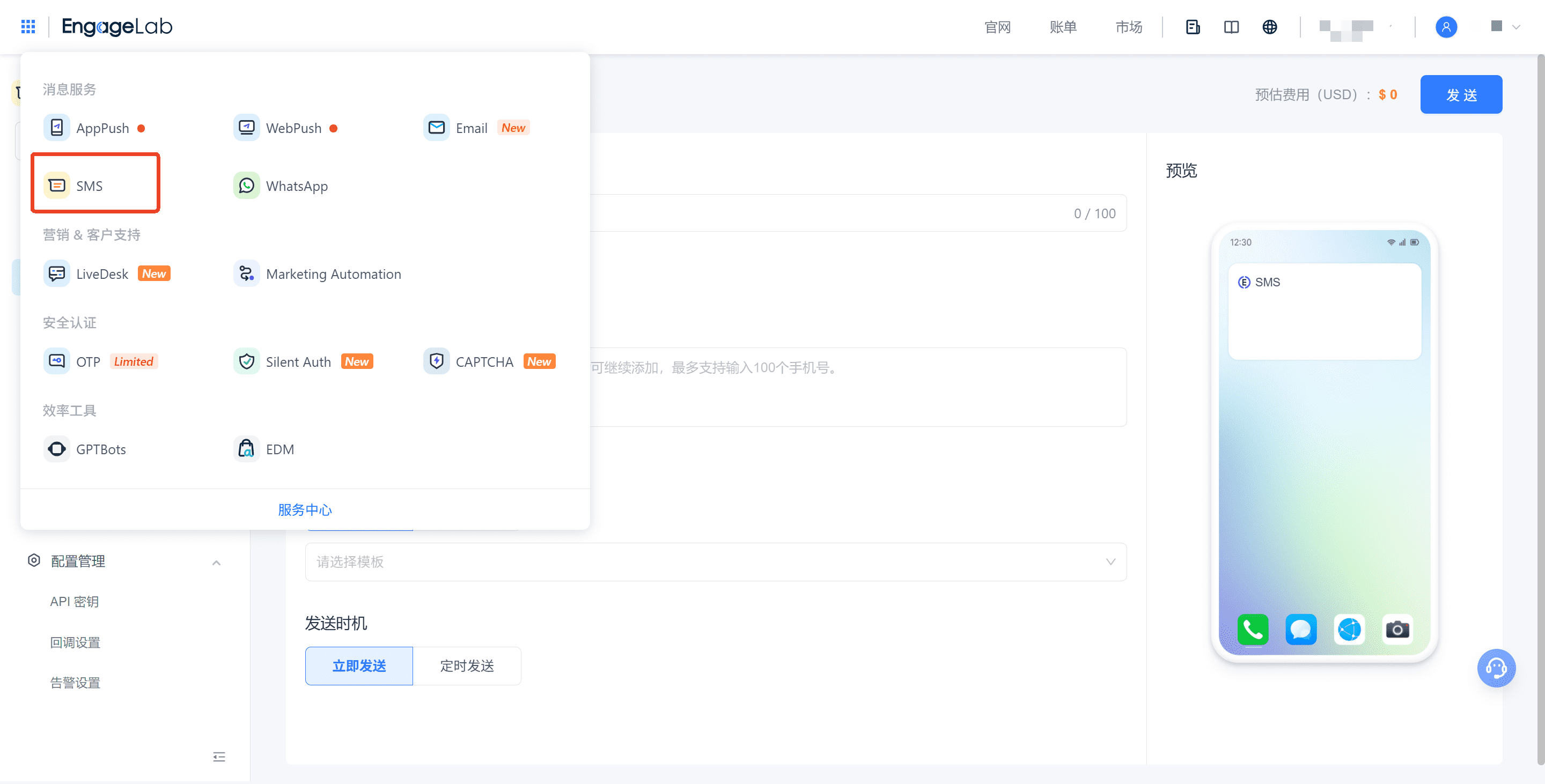This screenshot has height=784, width=1545.
Task: Open Marketing Automation
Action: (x=317, y=274)
